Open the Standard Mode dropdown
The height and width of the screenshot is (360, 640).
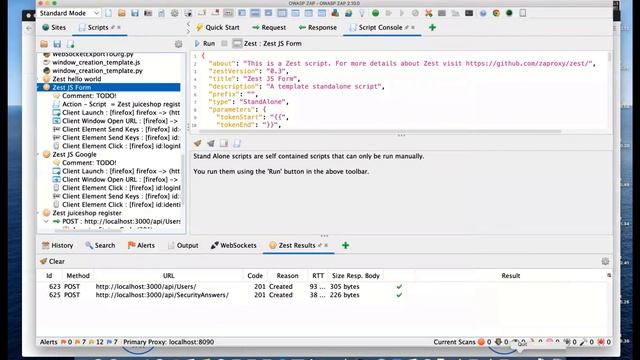tap(69, 13)
